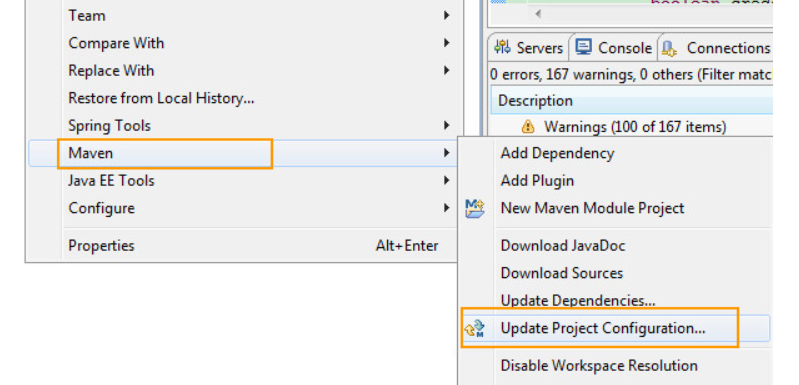Expand the Maven submenu arrow
Image resolution: width=799 pixels, height=385 pixels.
(446, 153)
